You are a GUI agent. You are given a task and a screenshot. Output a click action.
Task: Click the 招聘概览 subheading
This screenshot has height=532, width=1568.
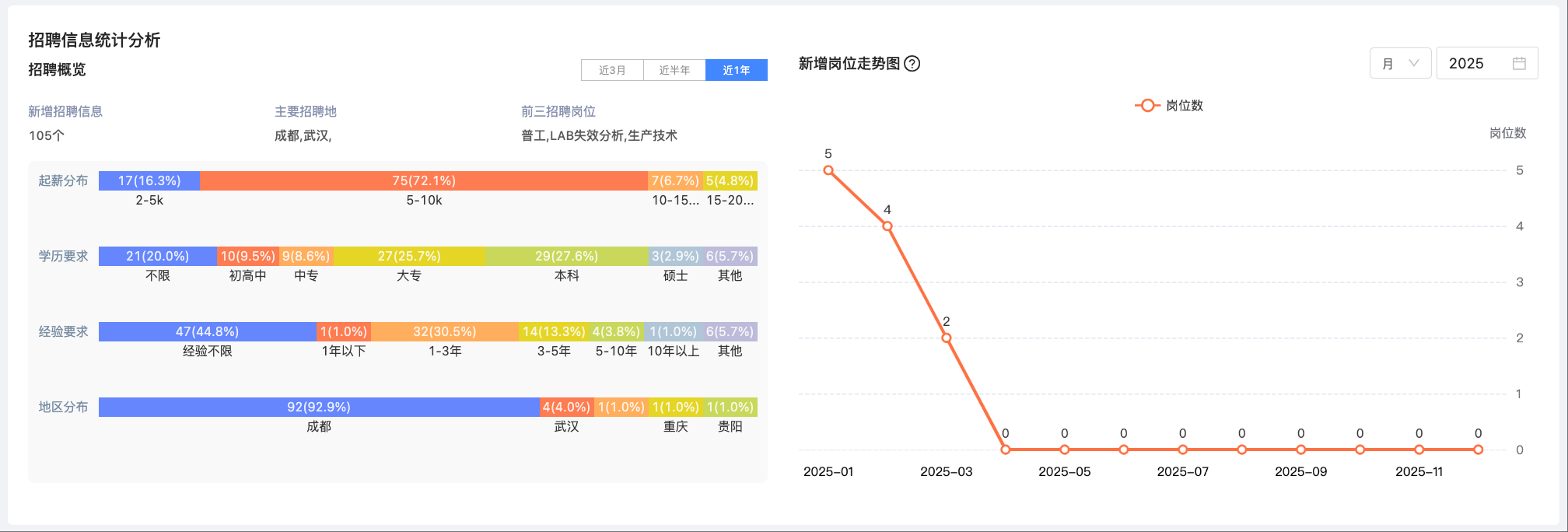57,69
